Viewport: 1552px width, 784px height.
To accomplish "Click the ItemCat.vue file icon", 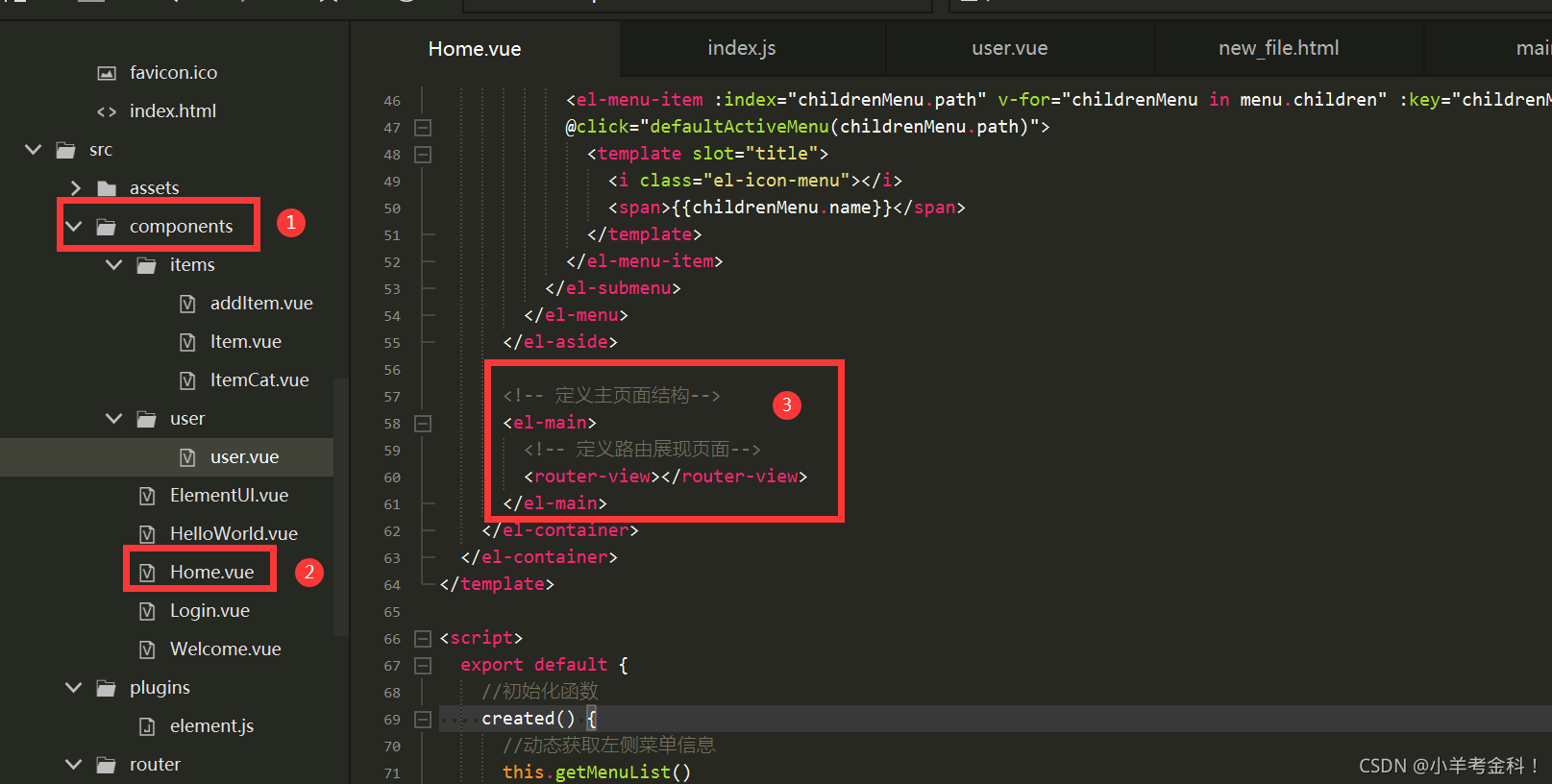I will (x=187, y=380).
